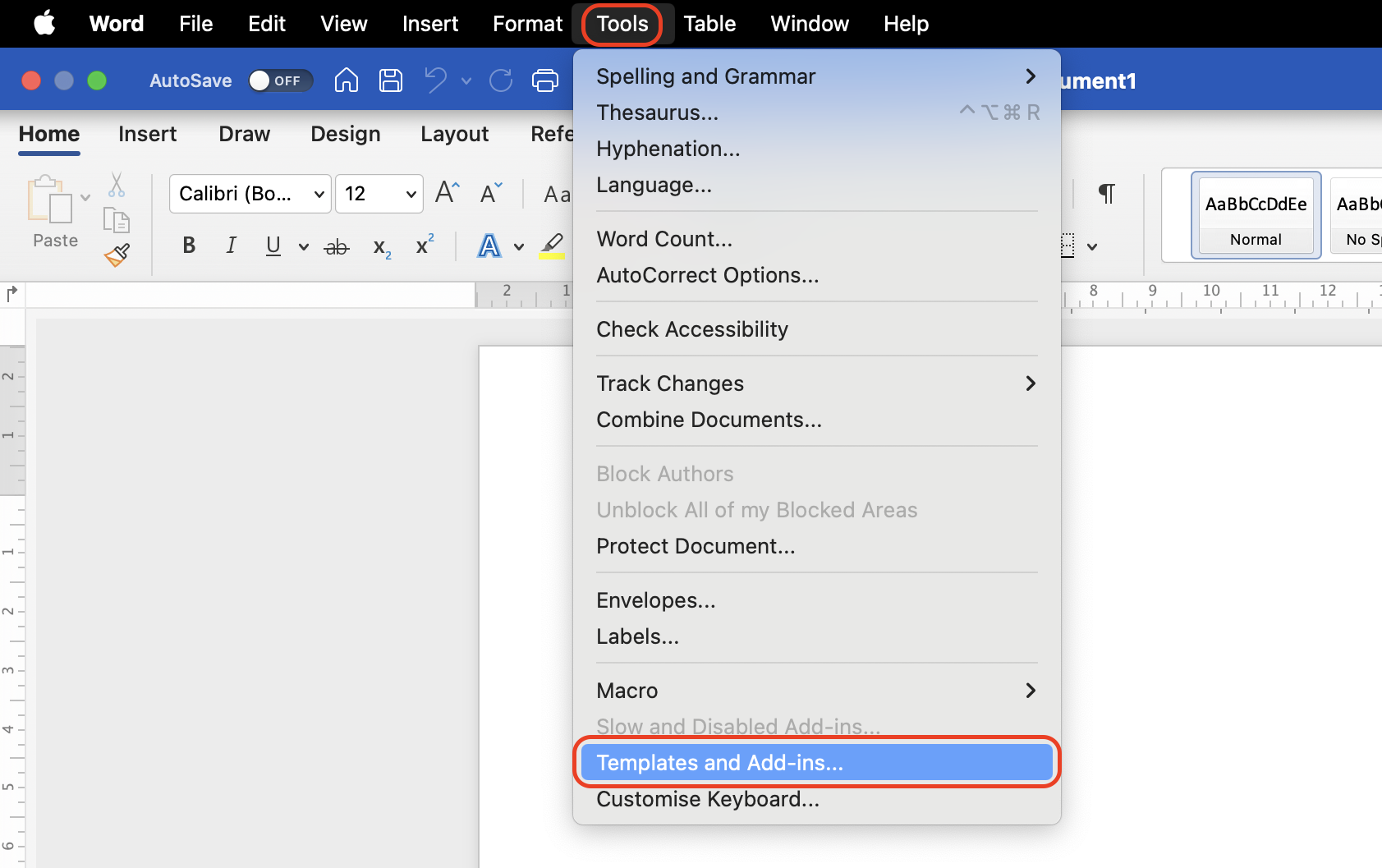1382x868 pixels.
Task: Apply strikethrough formatting
Action: point(337,245)
